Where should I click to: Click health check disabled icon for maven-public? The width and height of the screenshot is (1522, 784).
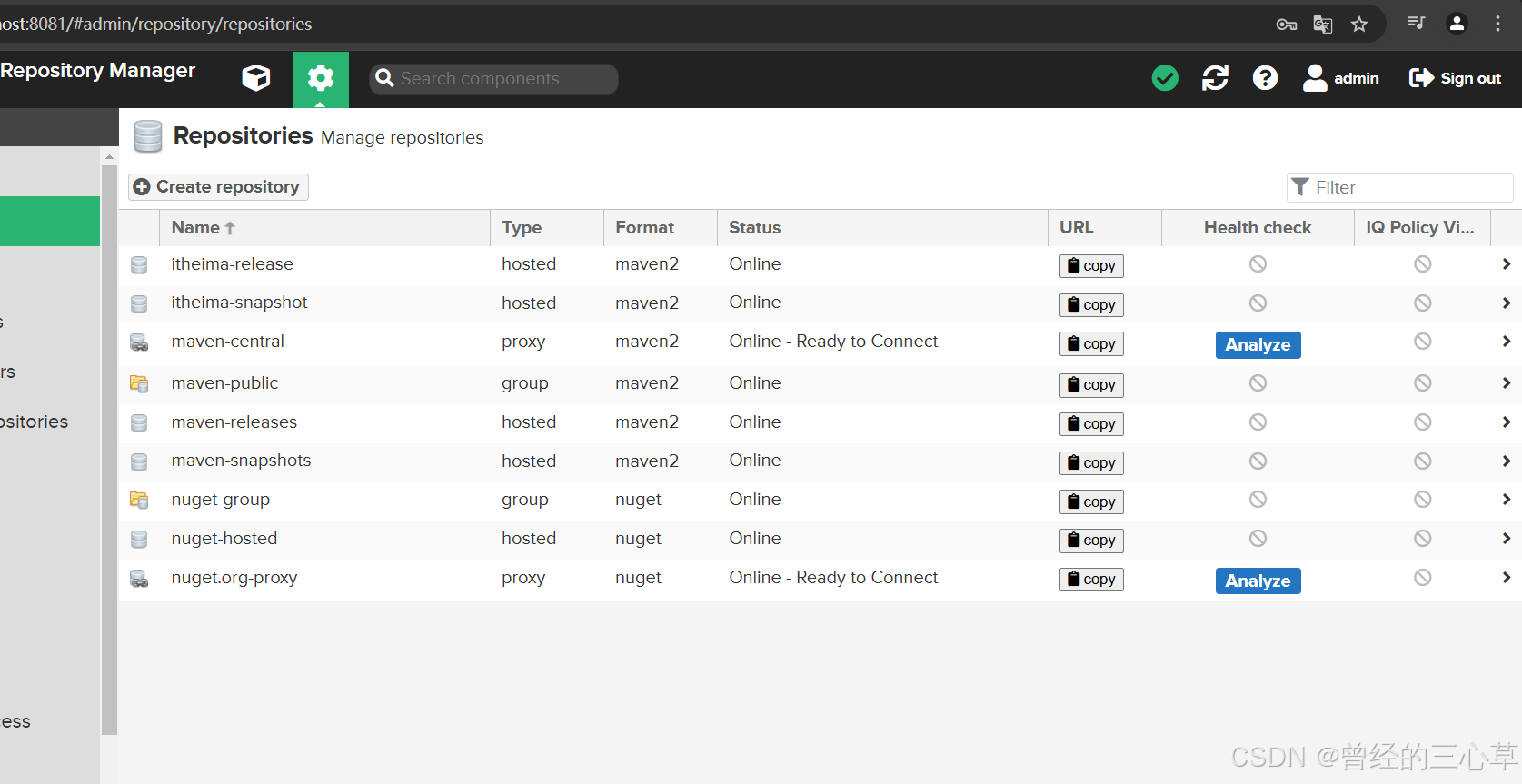[1258, 383]
